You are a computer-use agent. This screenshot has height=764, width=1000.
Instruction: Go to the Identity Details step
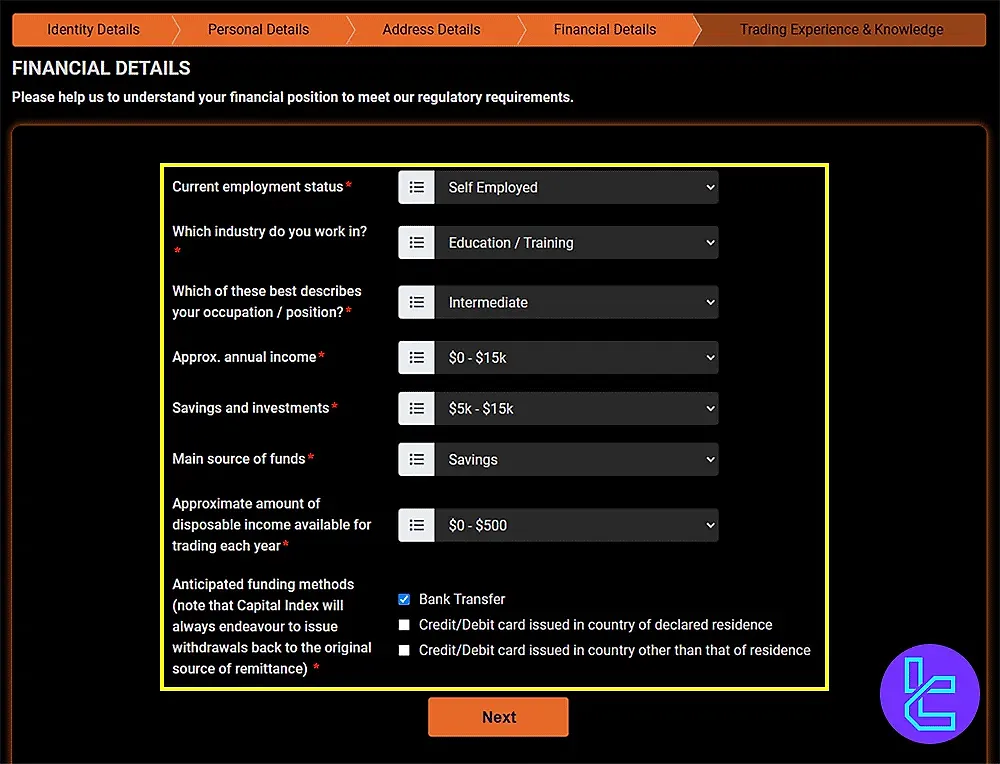point(93,29)
